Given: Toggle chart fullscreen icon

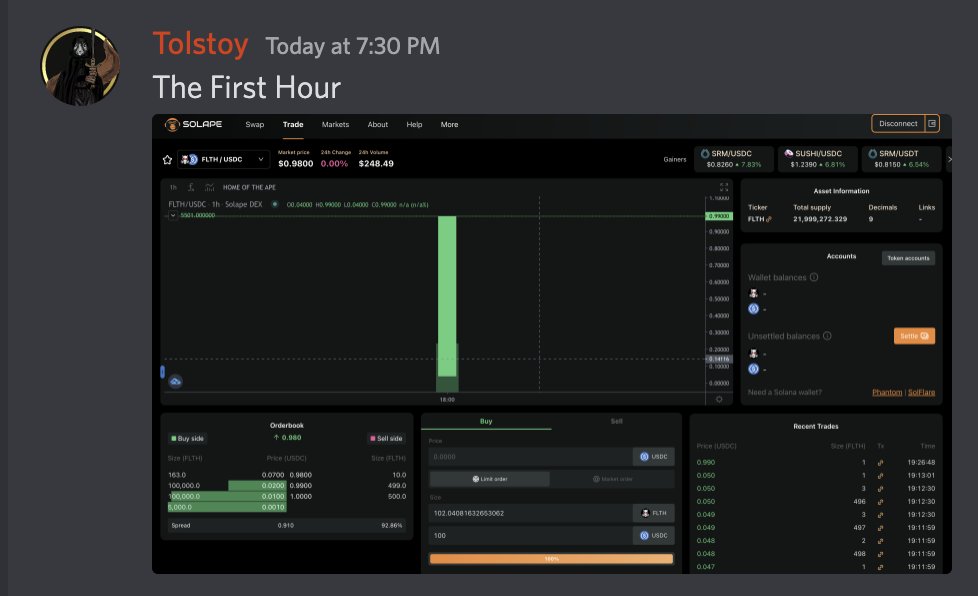Looking at the screenshot, I should (724, 187).
